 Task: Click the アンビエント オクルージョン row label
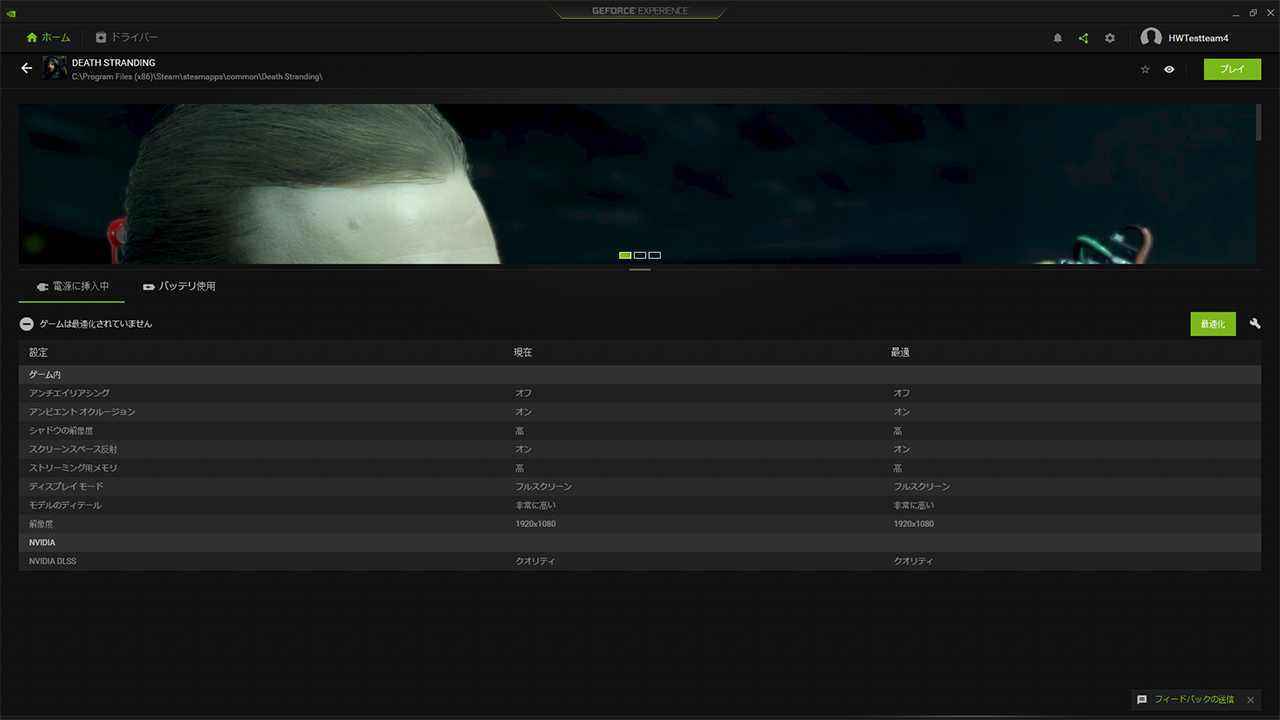click(82, 412)
